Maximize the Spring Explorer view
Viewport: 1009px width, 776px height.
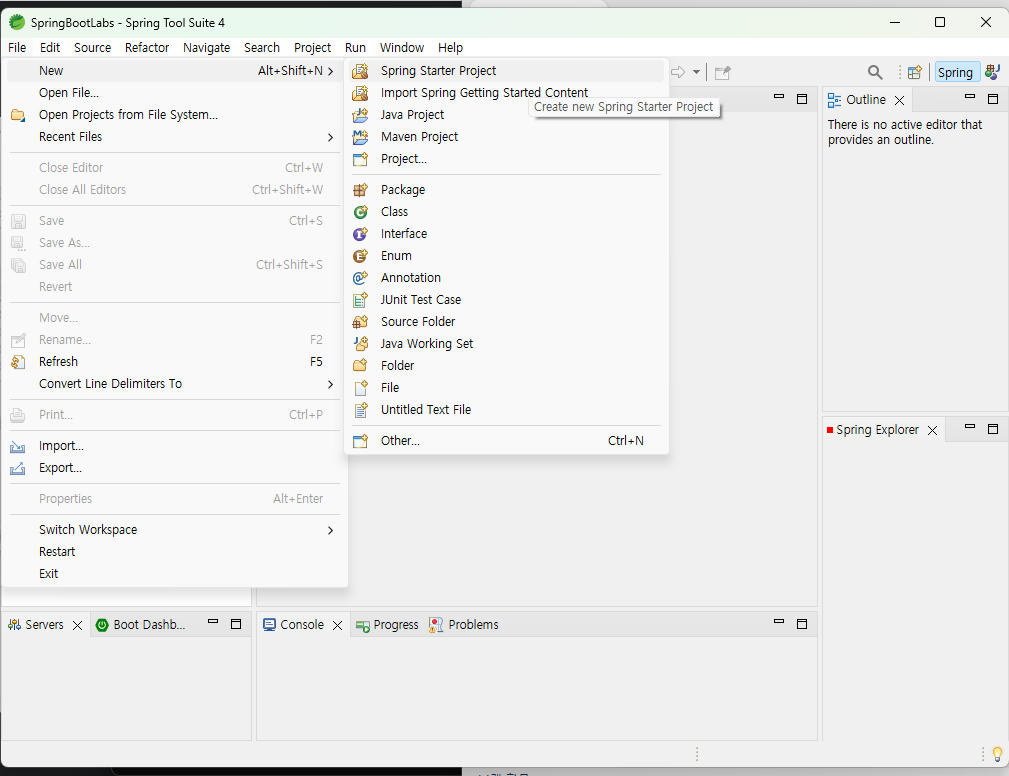(993, 429)
